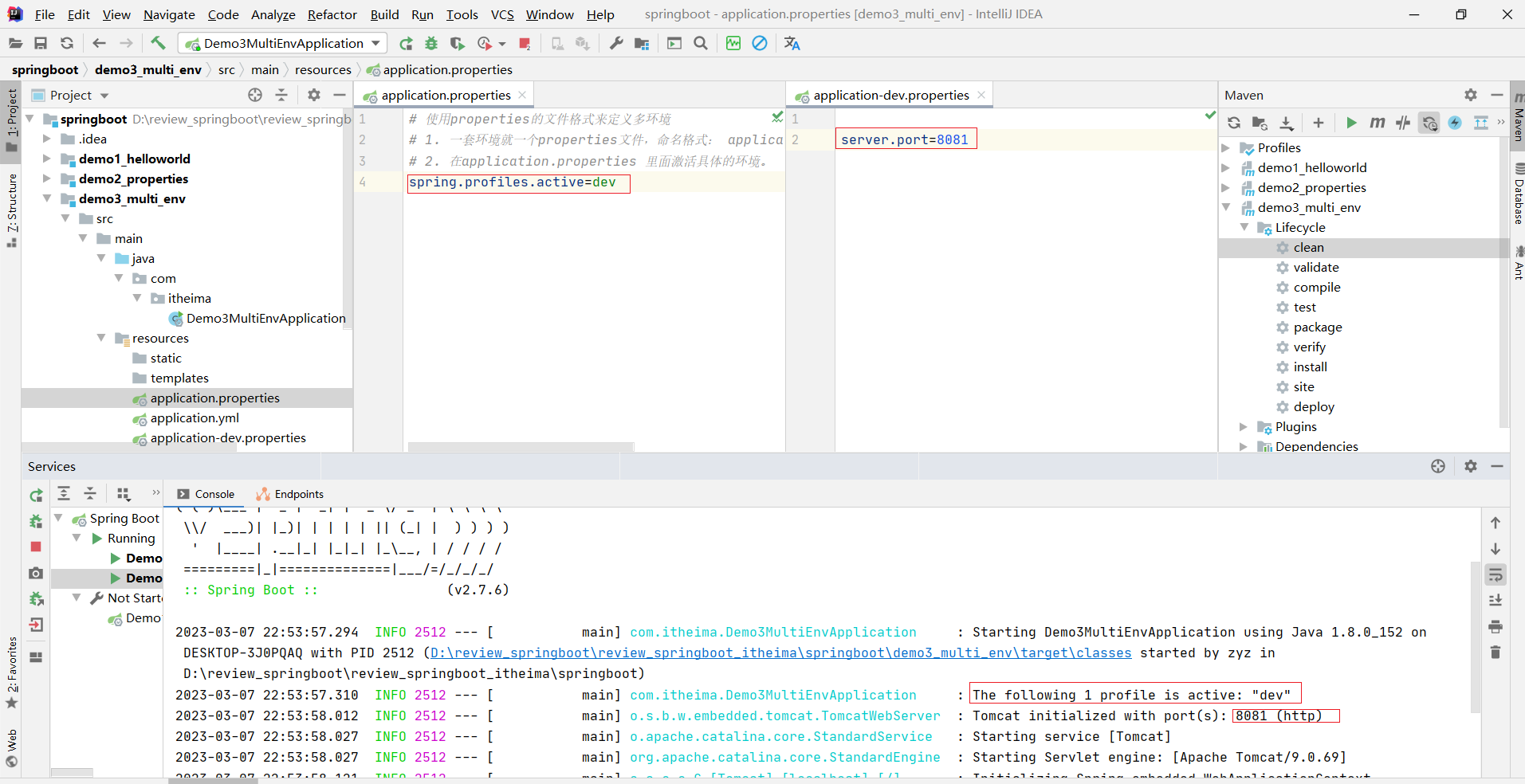Image resolution: width=1525 pixels, height=784 pixels.
Task: Click the Reload All Maven Projects icon
Action: (1234, 123)
